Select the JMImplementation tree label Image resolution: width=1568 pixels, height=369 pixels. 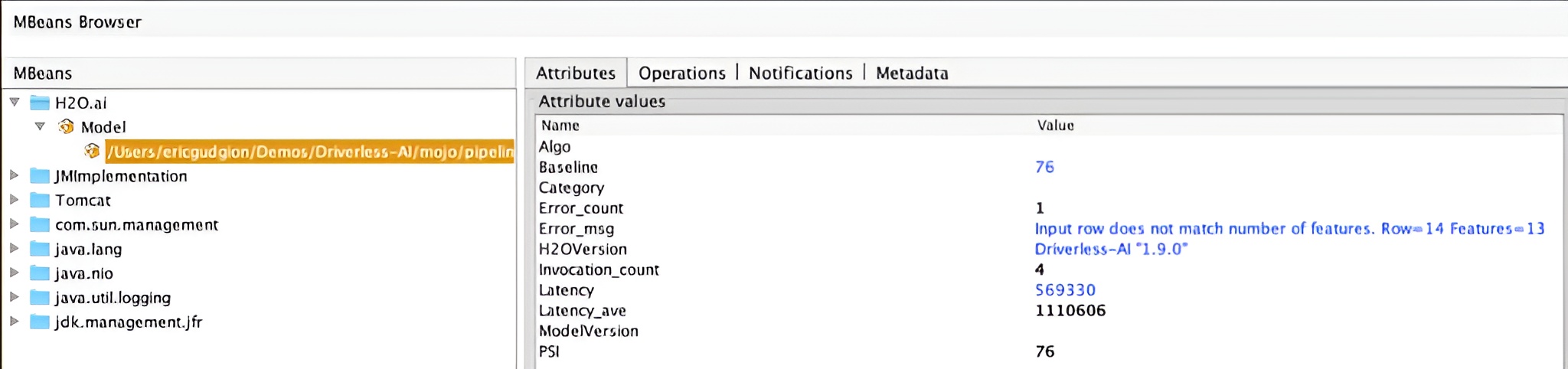(x=120, y=176)
